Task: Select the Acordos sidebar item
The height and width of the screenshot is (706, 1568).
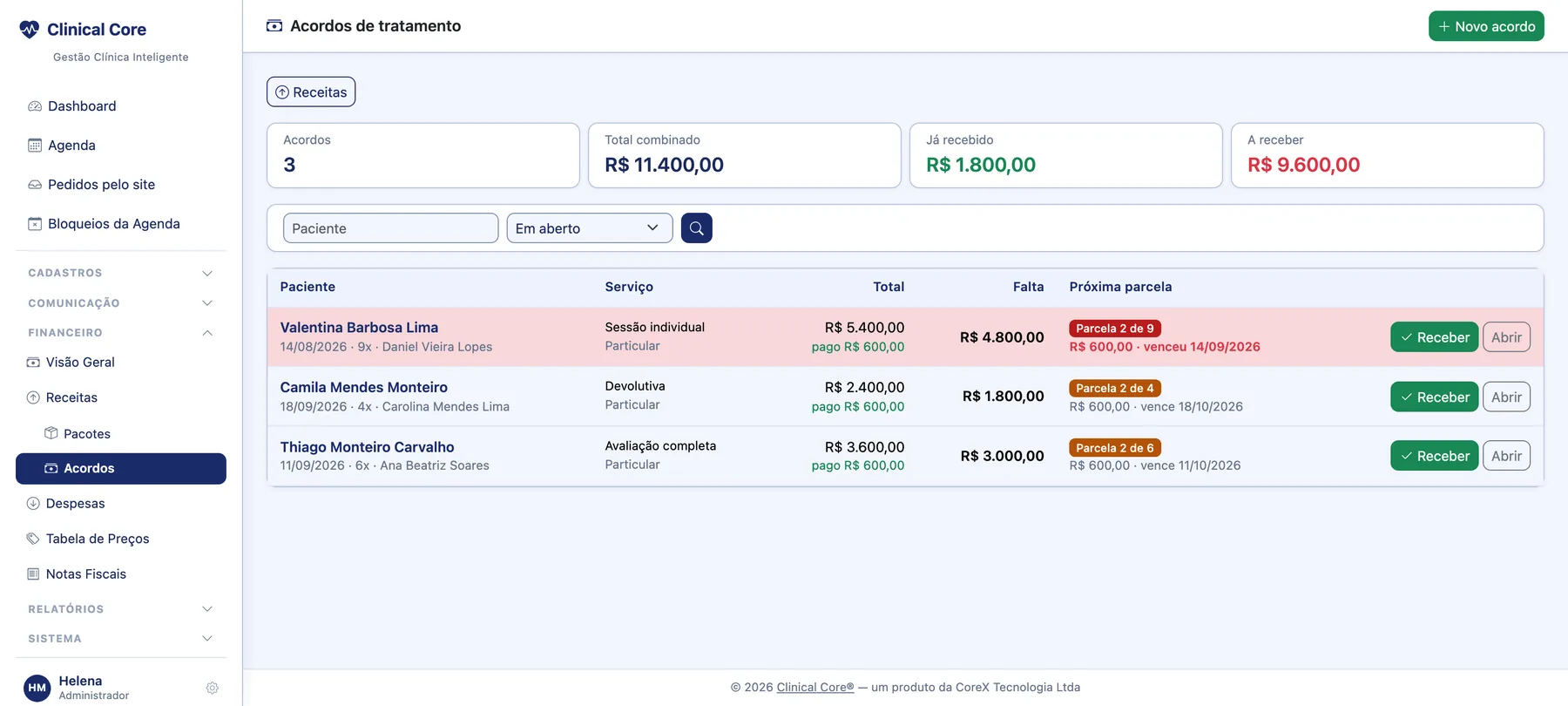Action: click(x=121, y=469)
